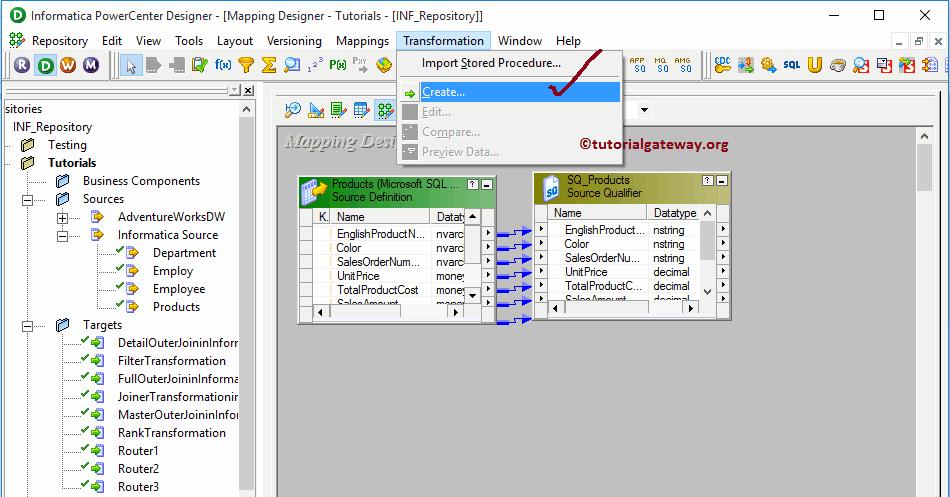Select the Department source in tree
950x497 pixels.
(x=184, y=253)
